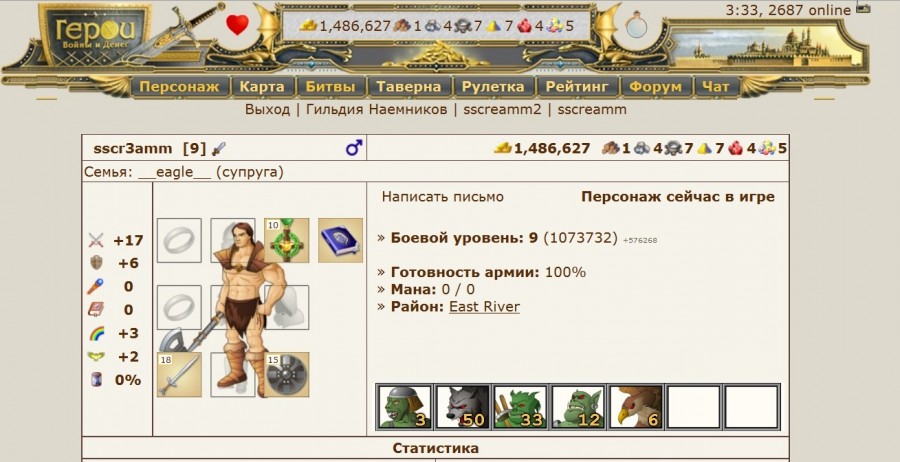900x462 pixels.
Task: Open the Гильдия Наемников link
Action: point(377,109)
